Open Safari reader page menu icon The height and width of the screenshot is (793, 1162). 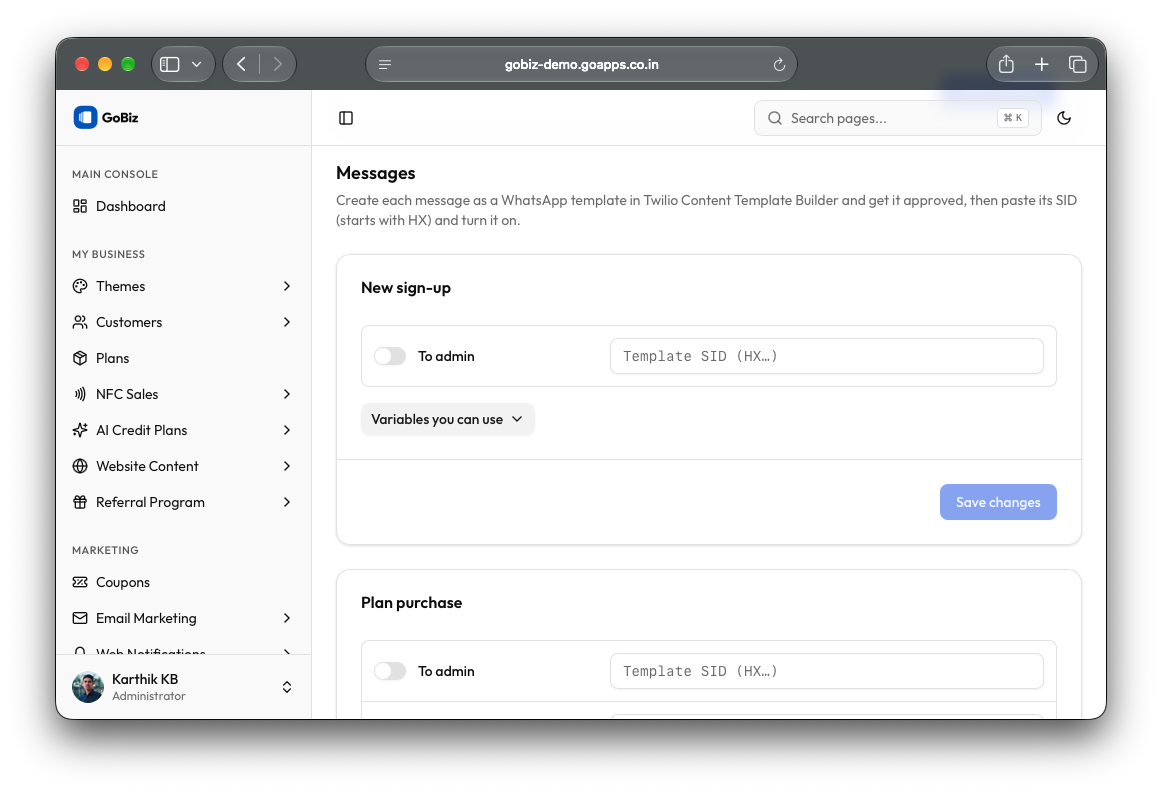click(385, 64)
